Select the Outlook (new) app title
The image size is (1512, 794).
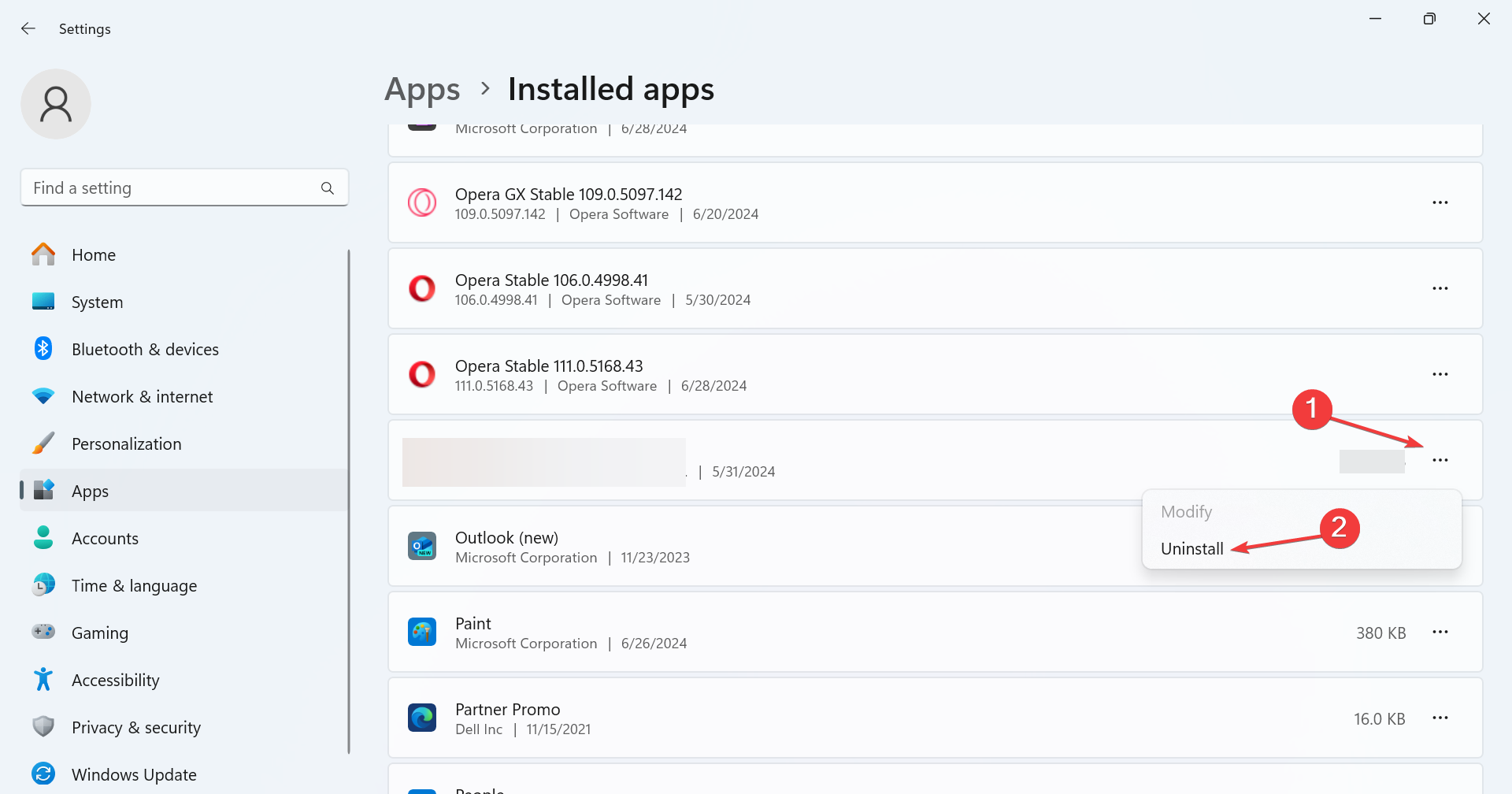click(x=506, y=537)
